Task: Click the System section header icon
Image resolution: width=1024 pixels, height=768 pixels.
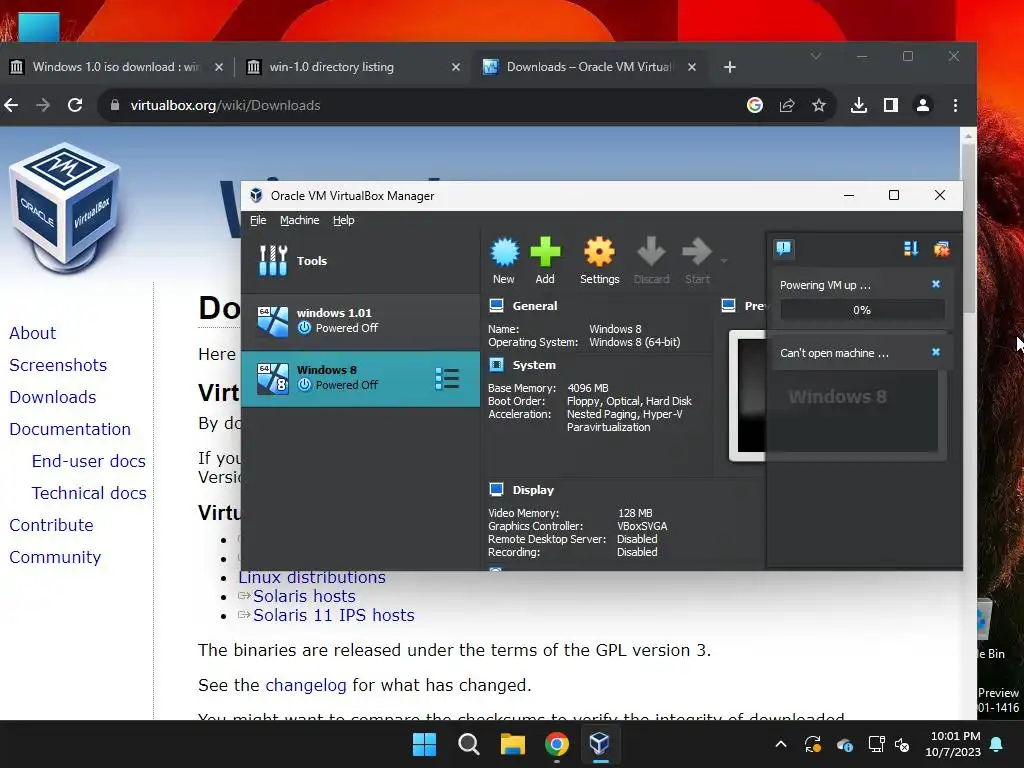Action: pos(496,365)
